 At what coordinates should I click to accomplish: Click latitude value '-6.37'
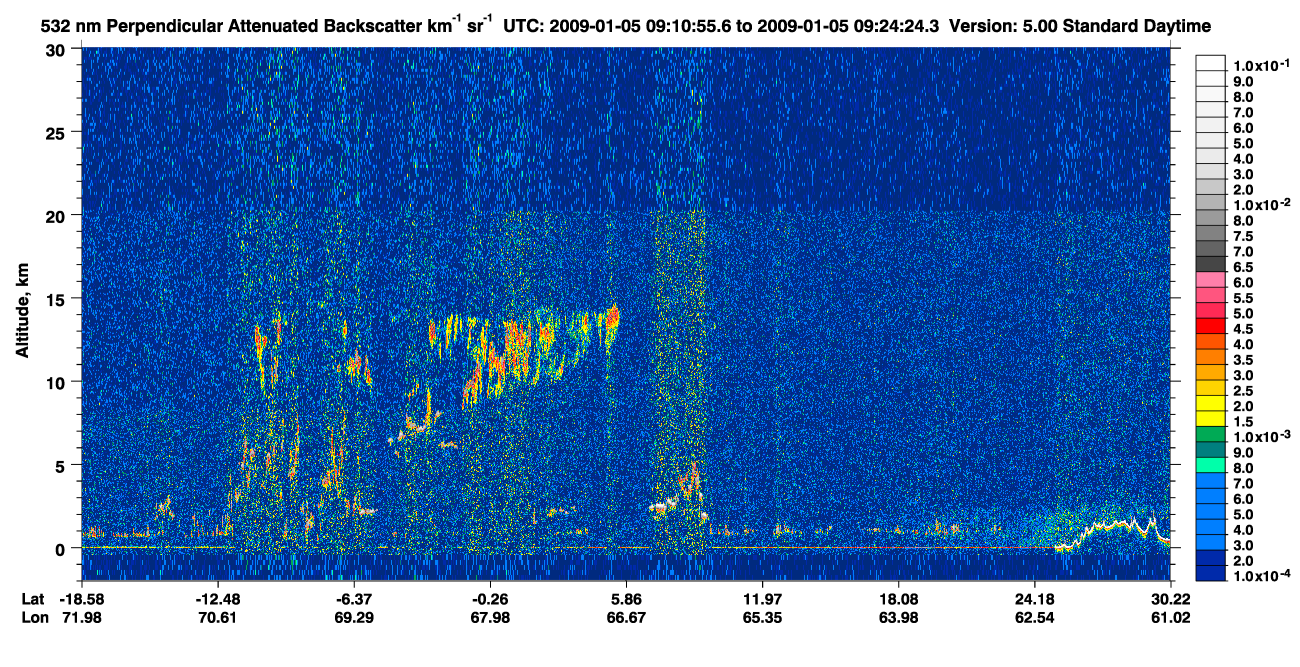click(x=354, y=600)
